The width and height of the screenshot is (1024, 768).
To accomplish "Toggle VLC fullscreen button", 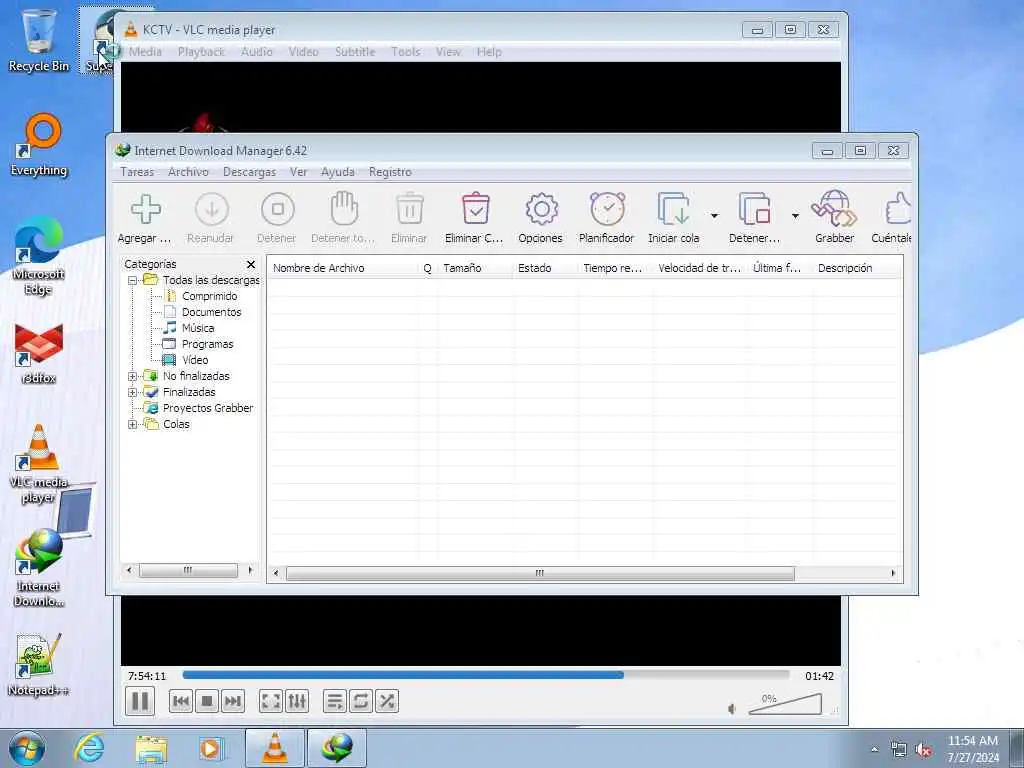I will 271,701.
